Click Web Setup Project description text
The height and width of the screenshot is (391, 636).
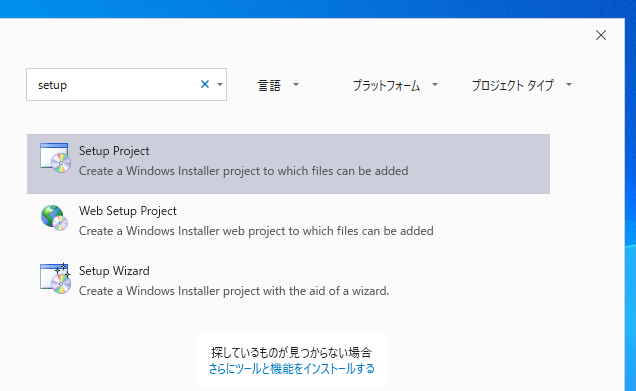pyautogui.click(x=256, y=231)
